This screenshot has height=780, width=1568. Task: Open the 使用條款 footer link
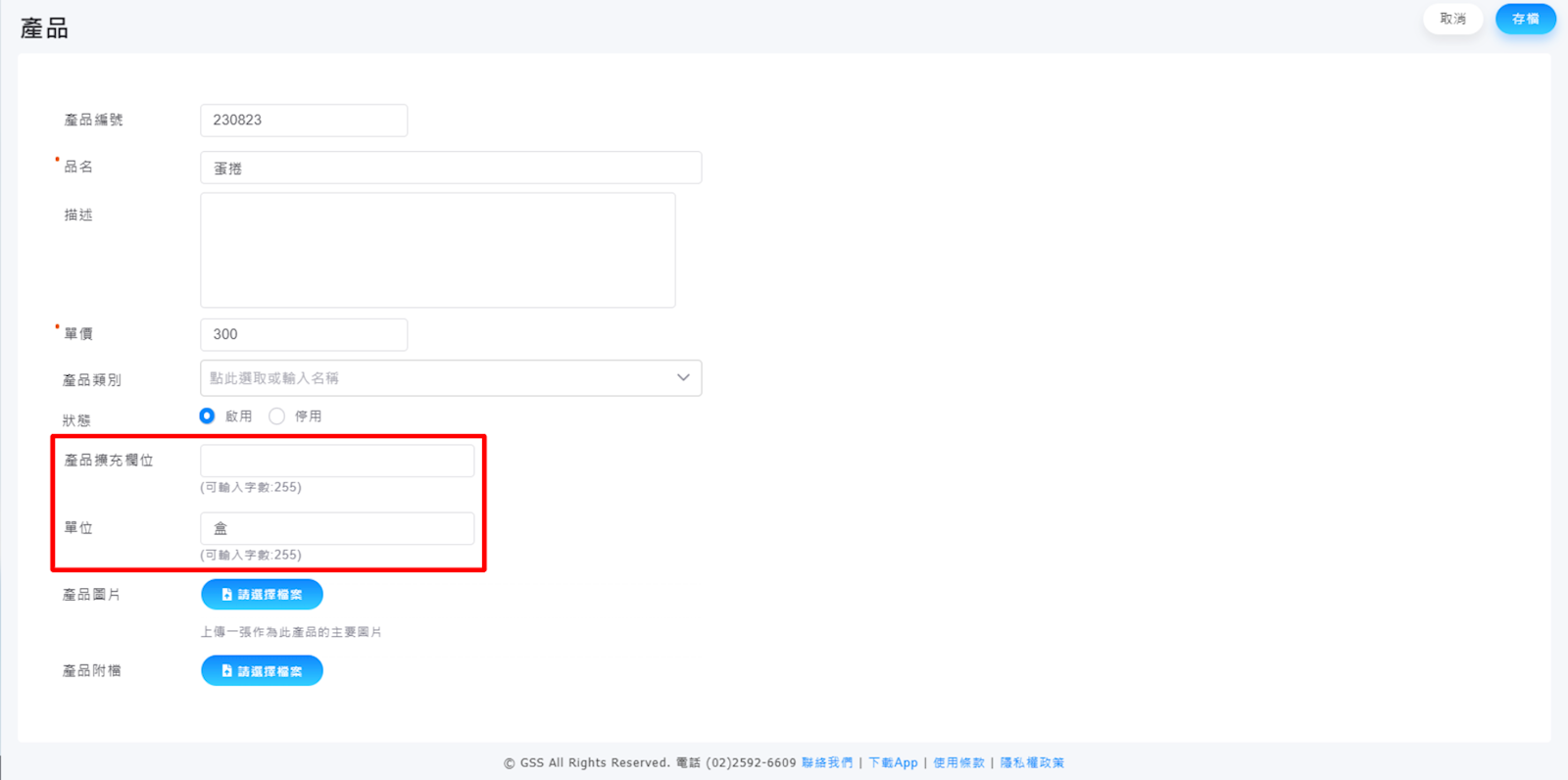[958, 762]
